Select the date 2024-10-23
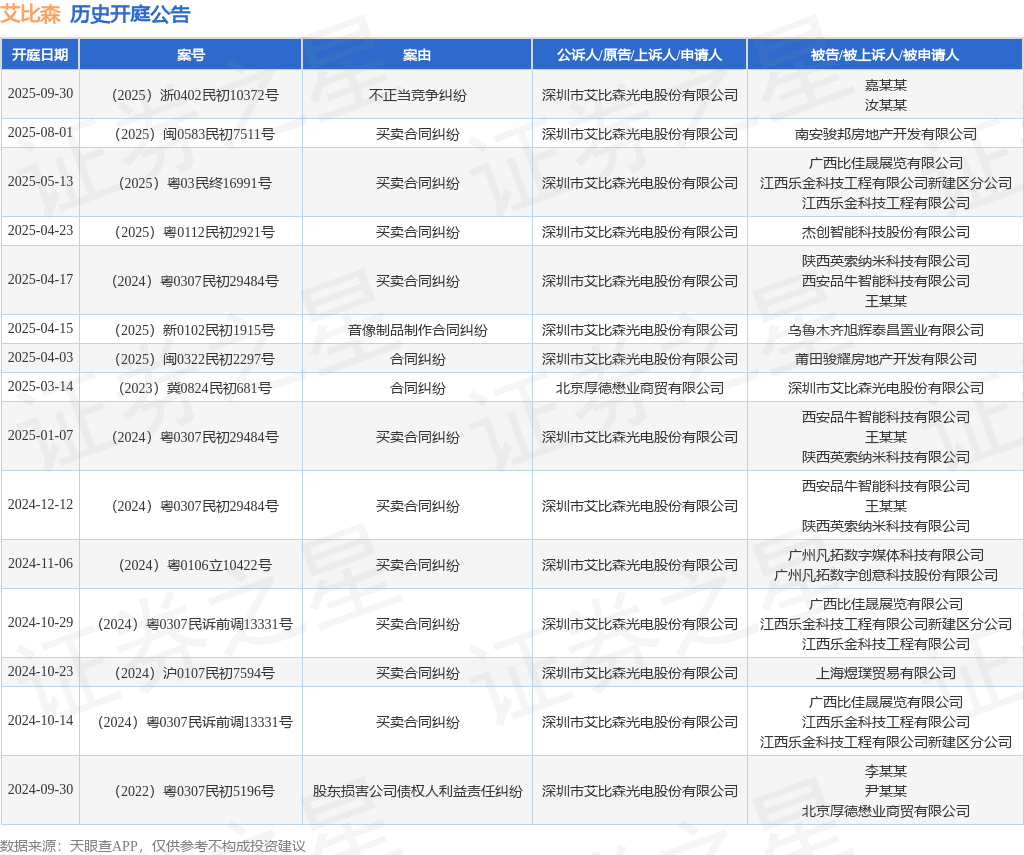 40,671
